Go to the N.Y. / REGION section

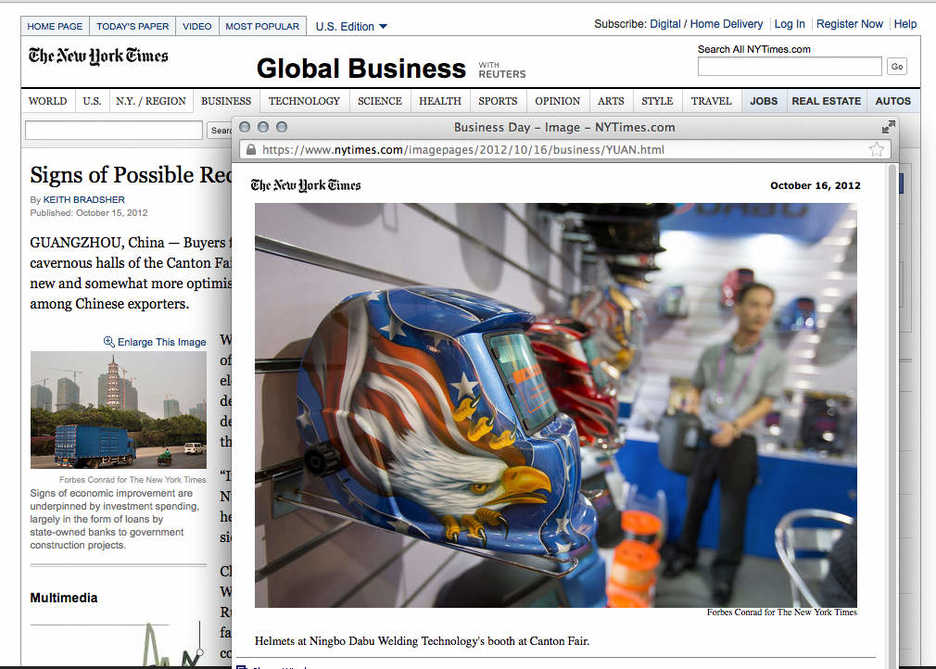151,101
